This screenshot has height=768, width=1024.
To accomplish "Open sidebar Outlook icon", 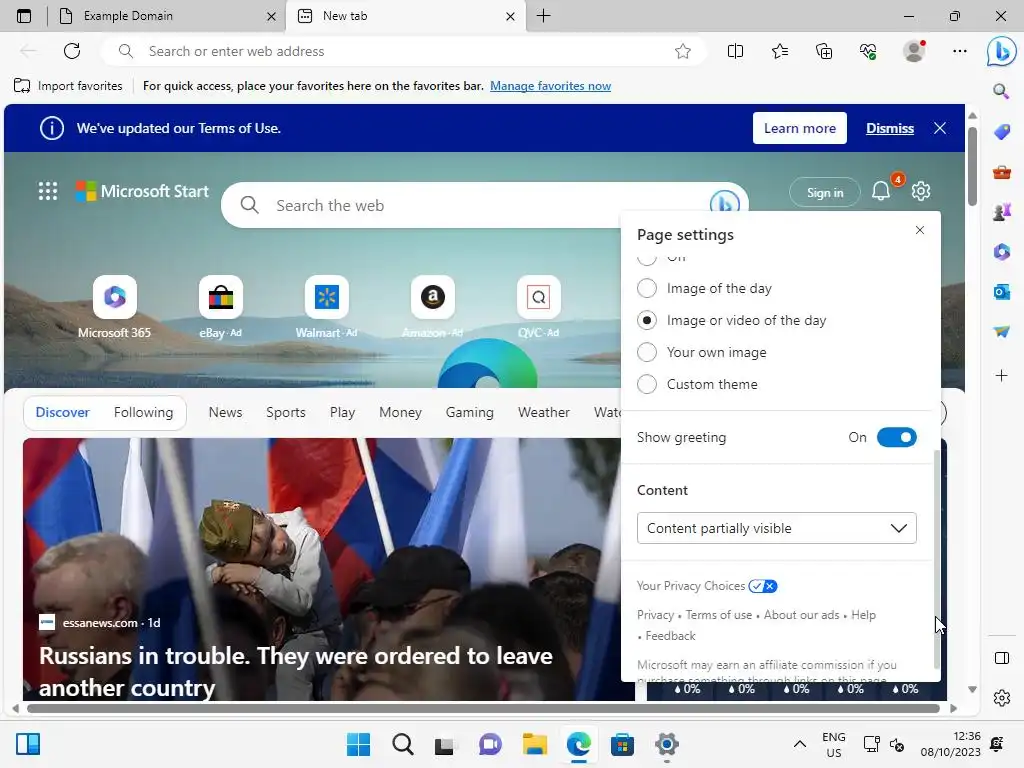I will (1001, 291).
